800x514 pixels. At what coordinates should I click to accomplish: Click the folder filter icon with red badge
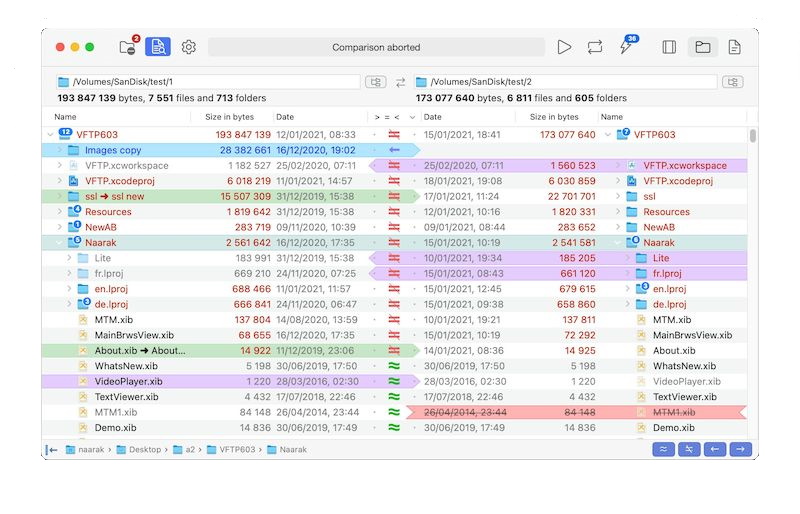(128, 47)
